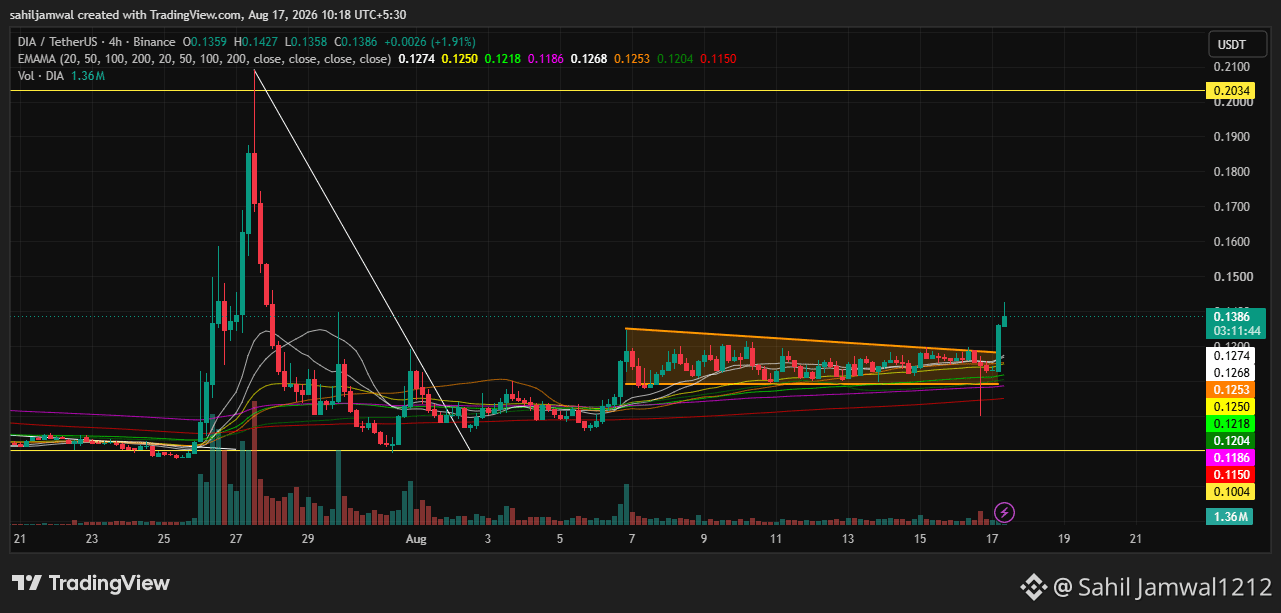Click the orange 0.1253 price-axis label
Viewport: 1281px width, 613px height.
coord(1229,389)
